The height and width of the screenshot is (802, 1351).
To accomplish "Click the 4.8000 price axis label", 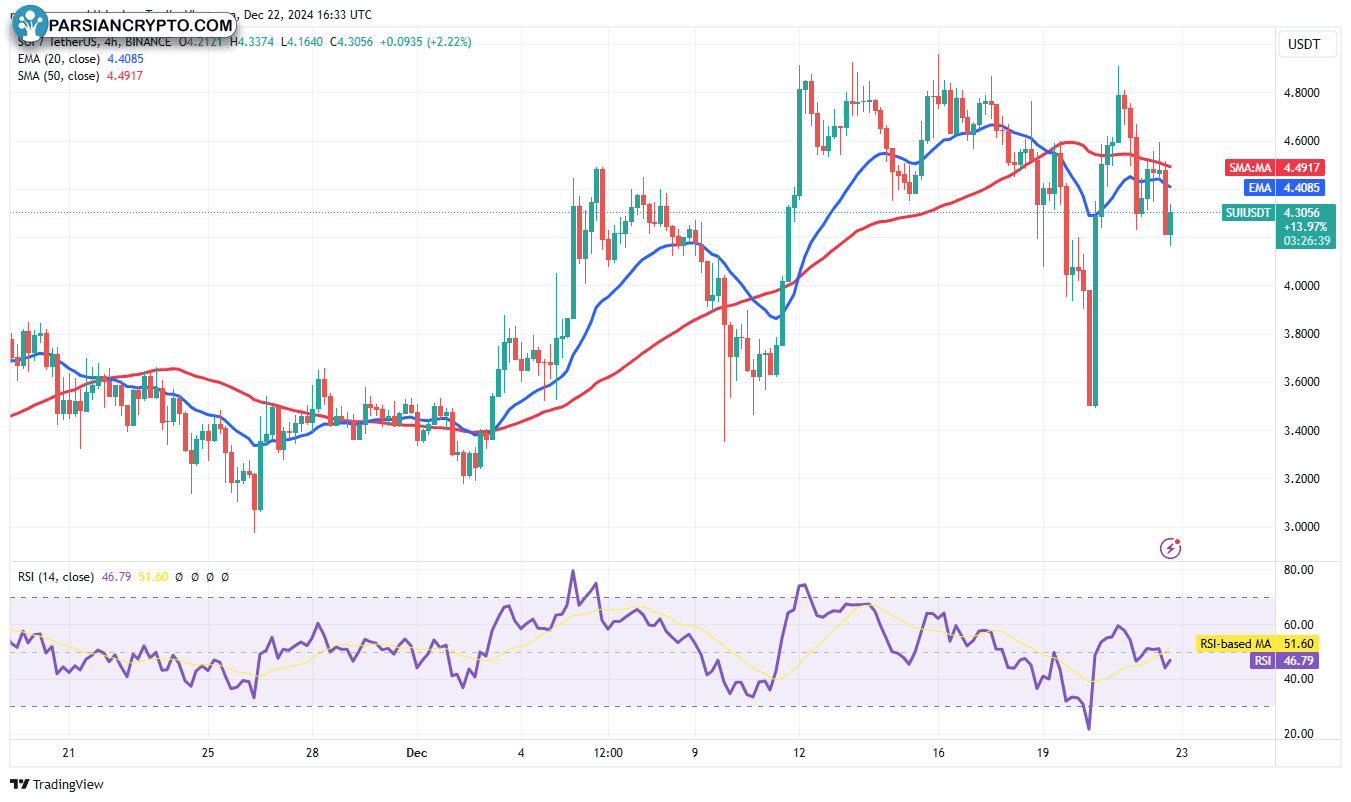I will [1302, 93].
